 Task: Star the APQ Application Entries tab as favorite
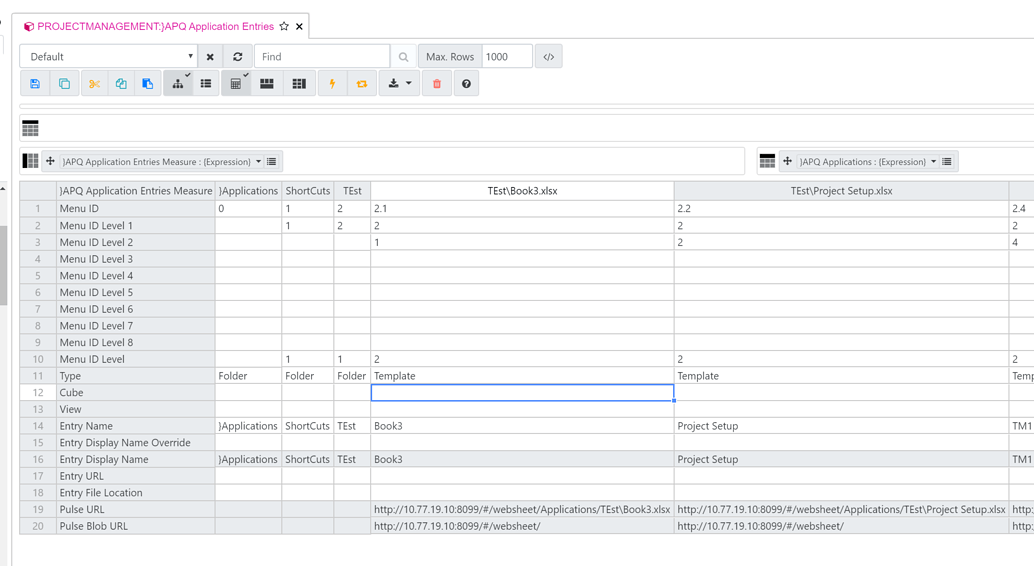click(284, 26)
